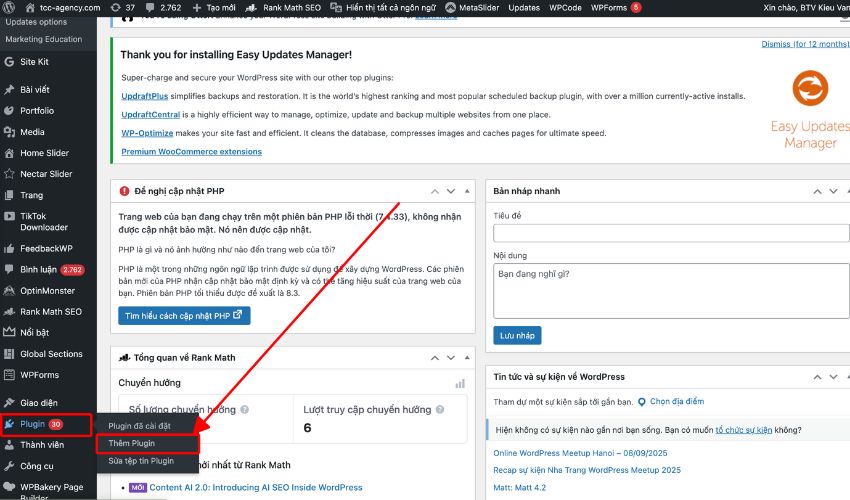Image resolution: width=850 pixels, height=500 pixels.
Task: Open Hiển thị tất cả ngôn ngữ
Action: (x=383, y=8)
